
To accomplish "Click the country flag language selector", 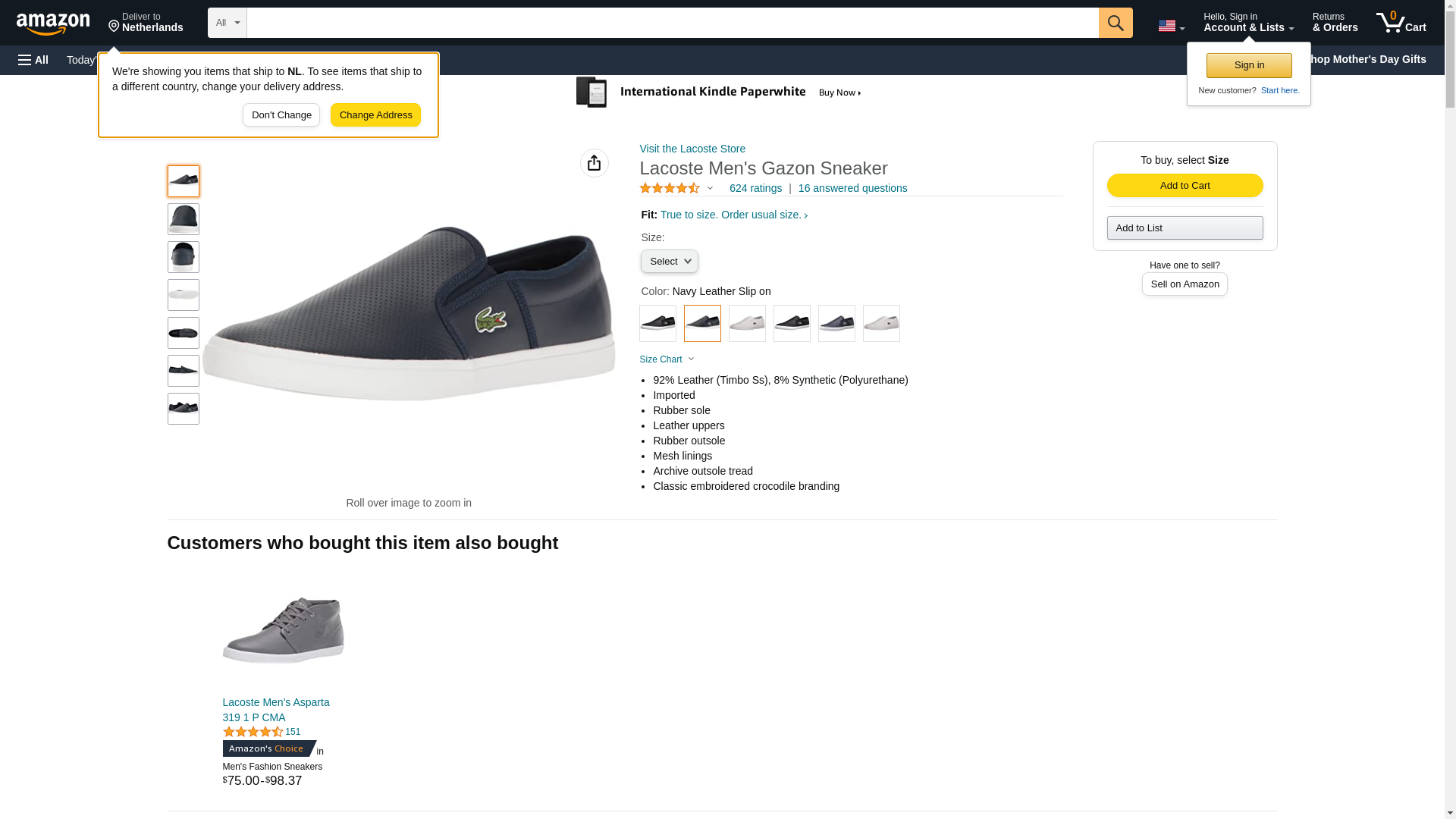I will [1171, 26].
